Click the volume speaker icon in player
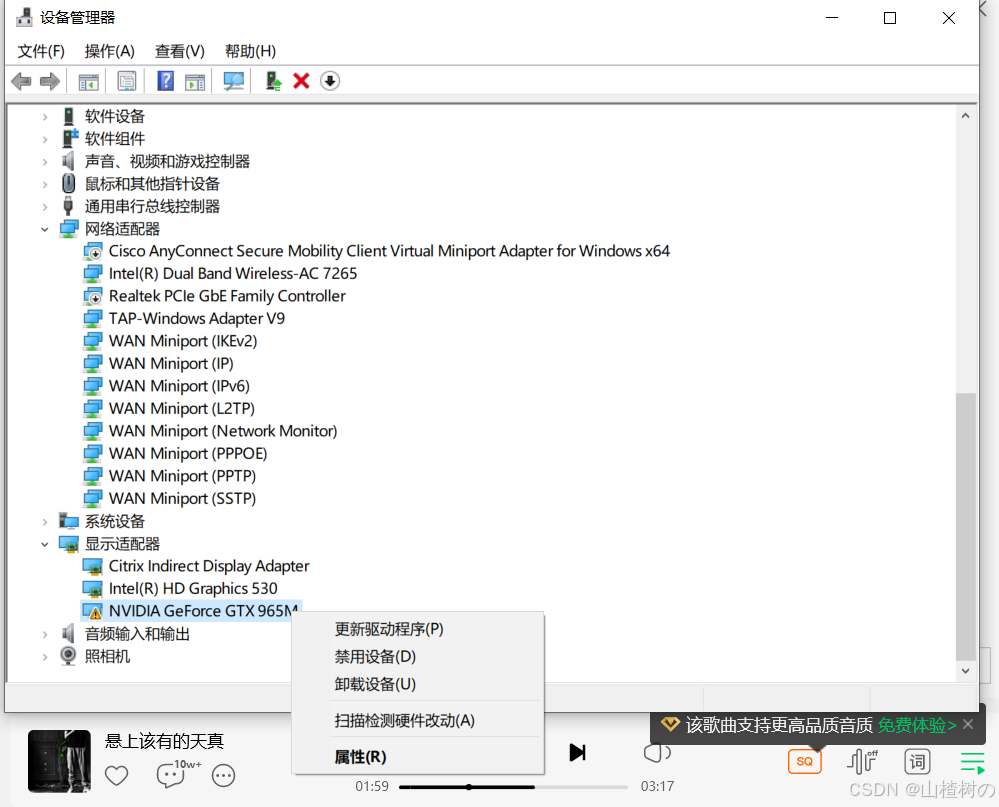 pyautogui.click(x=656, y=753)
